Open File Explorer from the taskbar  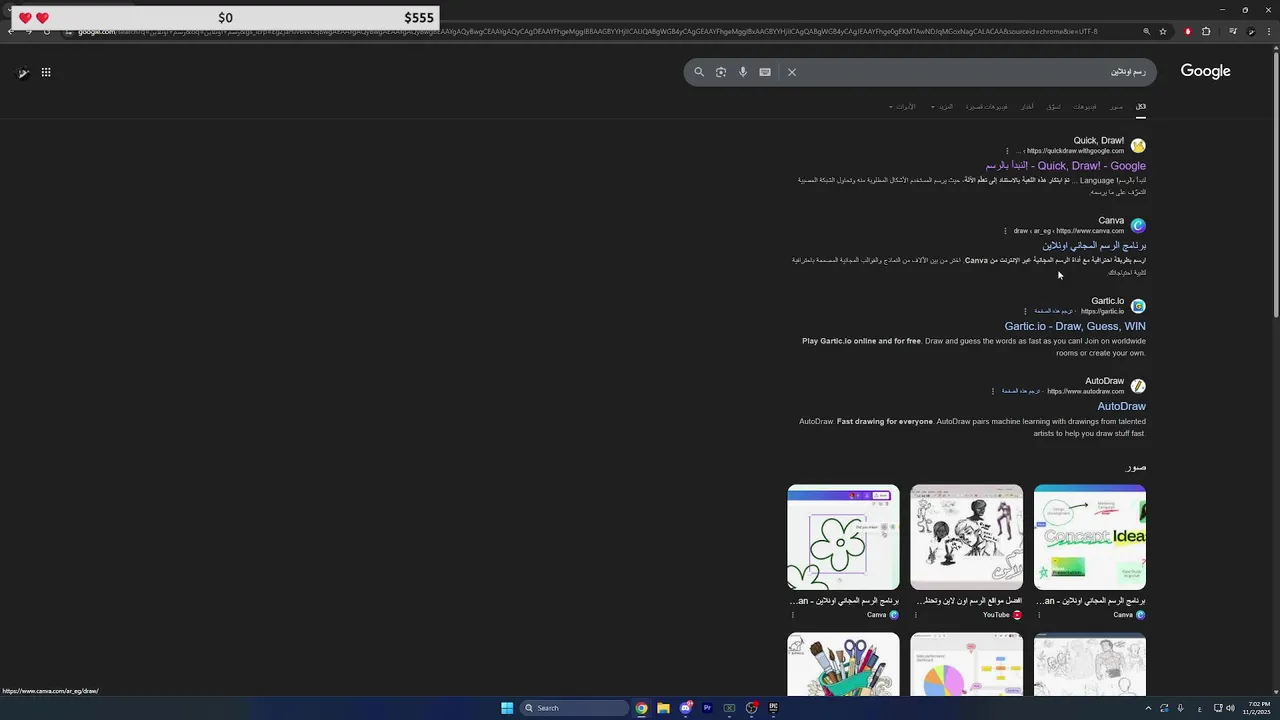663,708
